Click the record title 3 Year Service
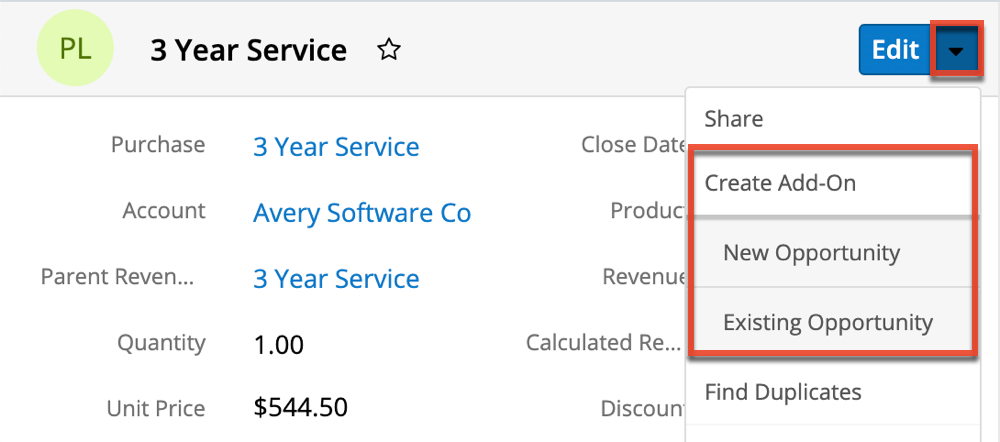The height and width of the screenshot is (442, 1000). click(248, 50)
